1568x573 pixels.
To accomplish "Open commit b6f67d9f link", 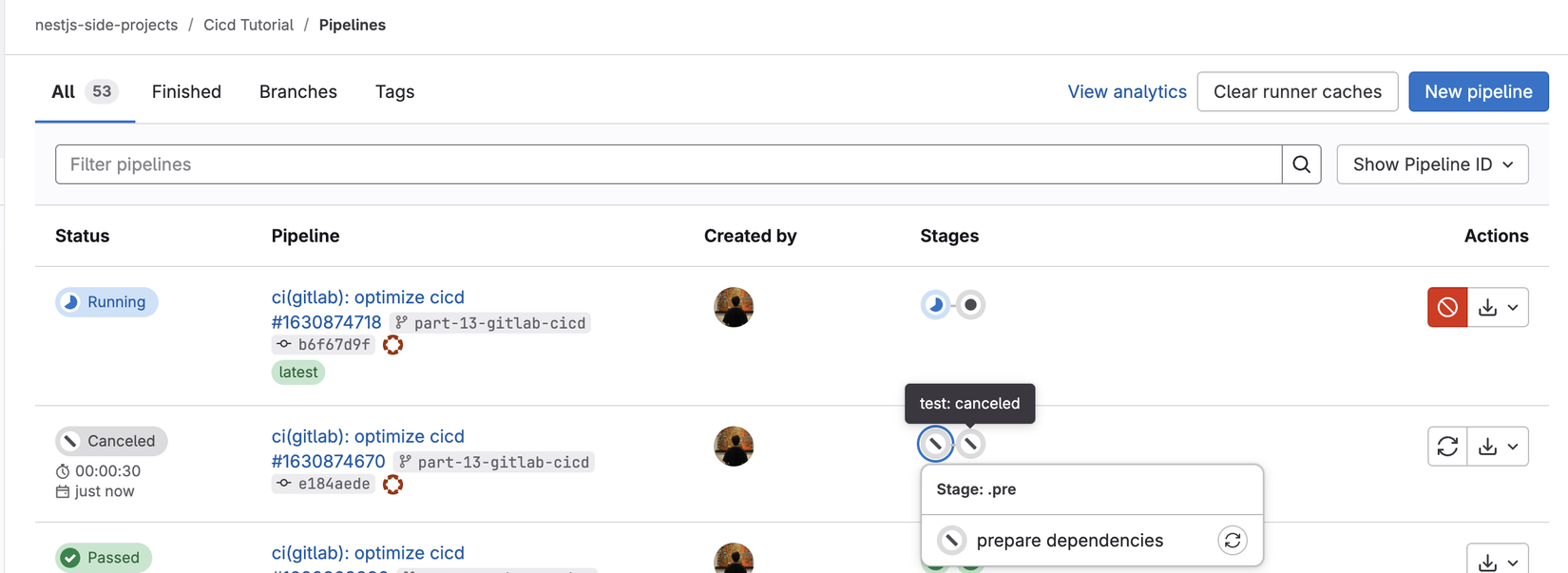I will click(334, 345).
